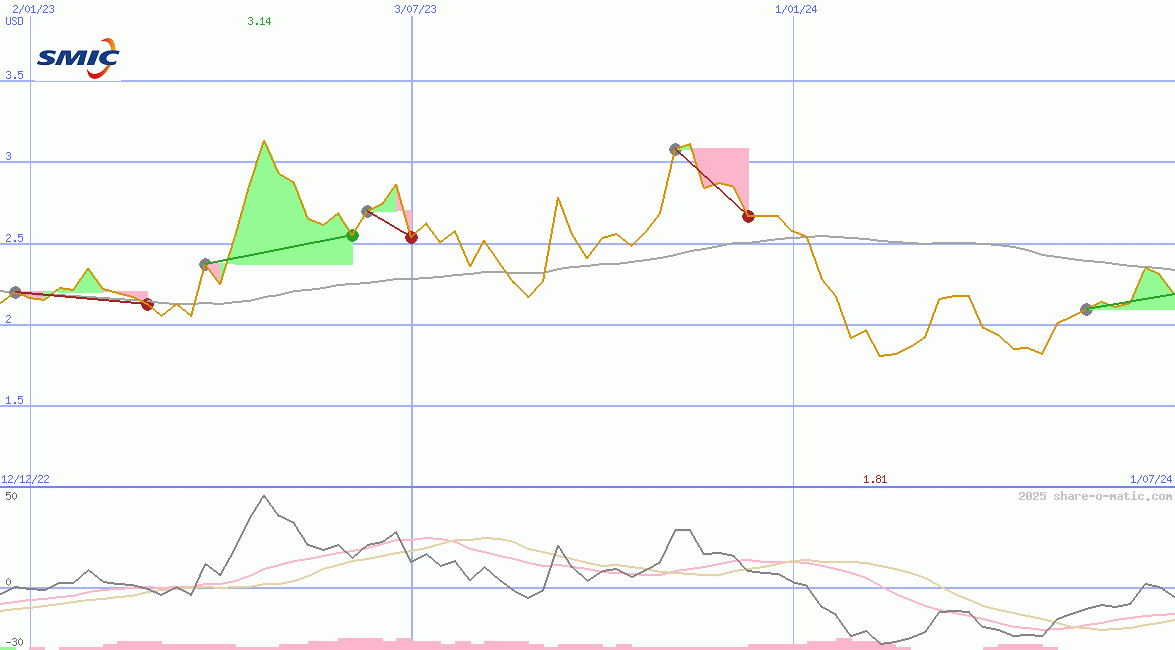Click the green 3.14 high price label
Image resolution: width=1175 pixels, height=650 pixels.
[x=259, y=21]
